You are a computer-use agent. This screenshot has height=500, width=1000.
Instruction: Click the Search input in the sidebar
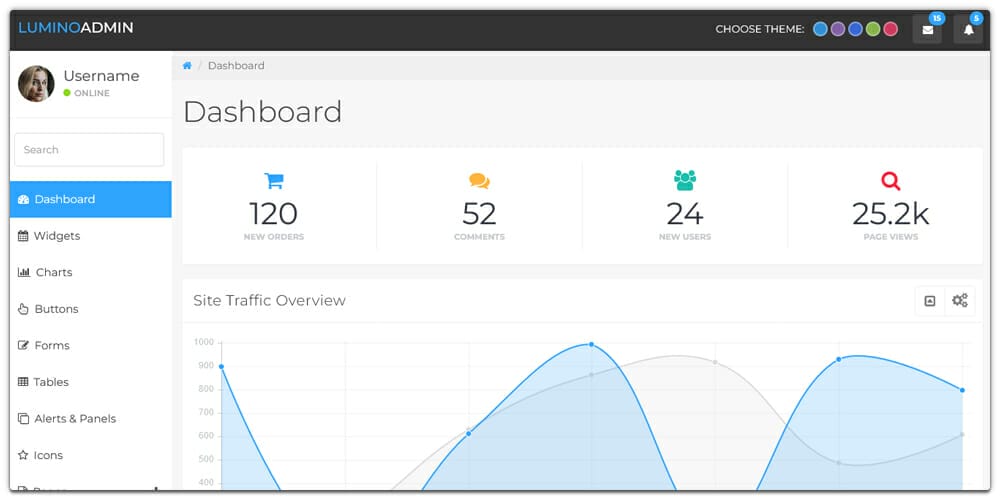[x=89, y=150]
